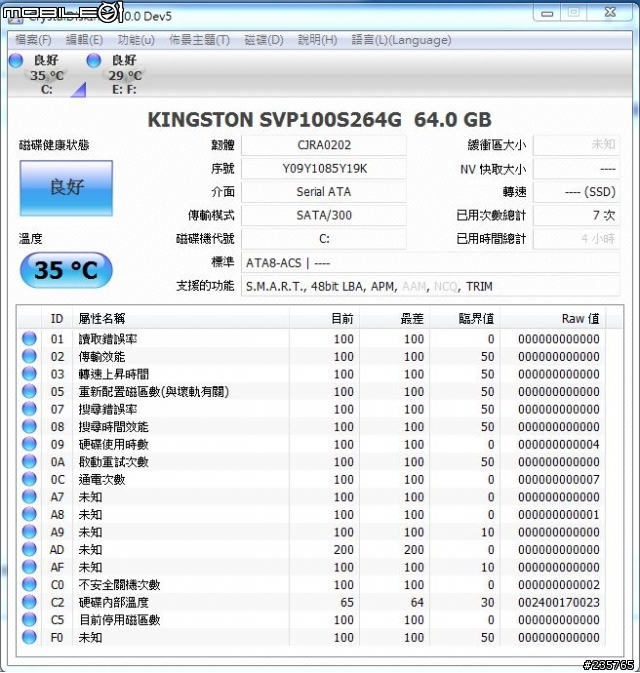Click status icon for attribute 07 搜尋錯誤率
The height and width of the screenshot is (673, 640).
(x=29, y=409)
